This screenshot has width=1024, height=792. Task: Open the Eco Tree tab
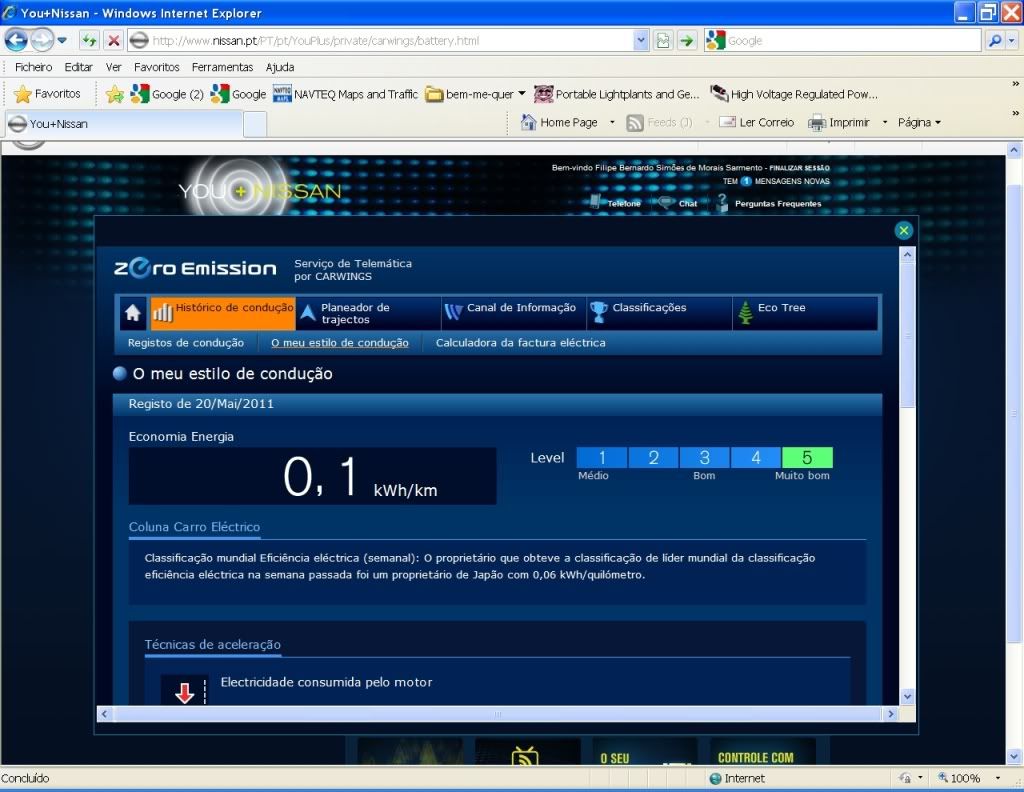(805, 313)
